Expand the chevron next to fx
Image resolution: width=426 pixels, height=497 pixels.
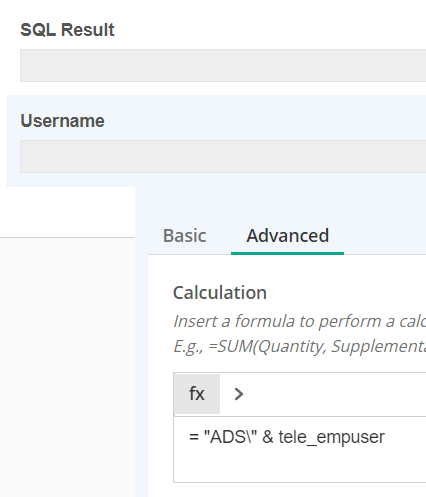pyautogui.click(x=239, y=394)
